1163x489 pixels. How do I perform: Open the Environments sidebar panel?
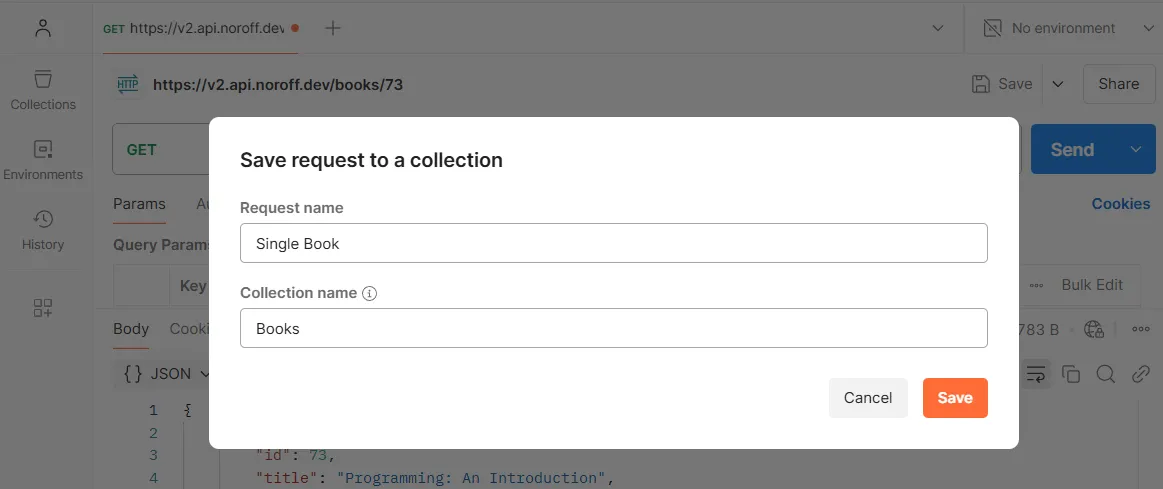[x=43, y=160]
